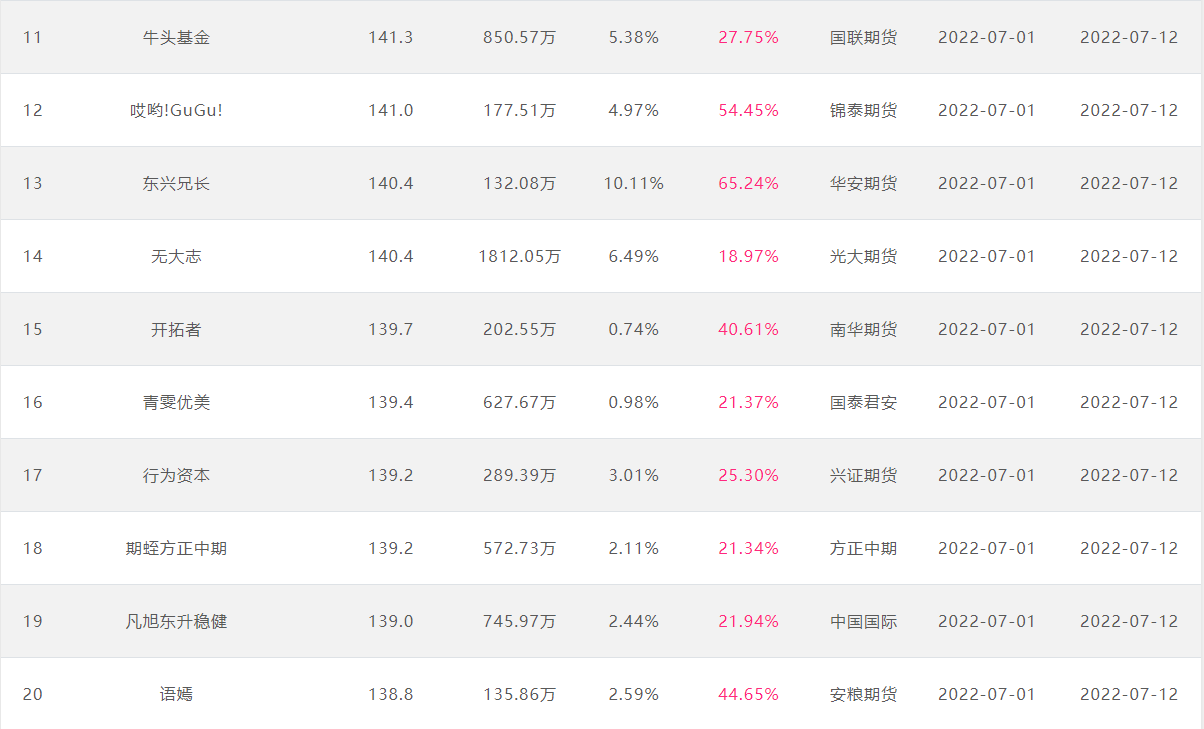
Task: Select the 1812.05万 equity value
Action: pos(519,256)
